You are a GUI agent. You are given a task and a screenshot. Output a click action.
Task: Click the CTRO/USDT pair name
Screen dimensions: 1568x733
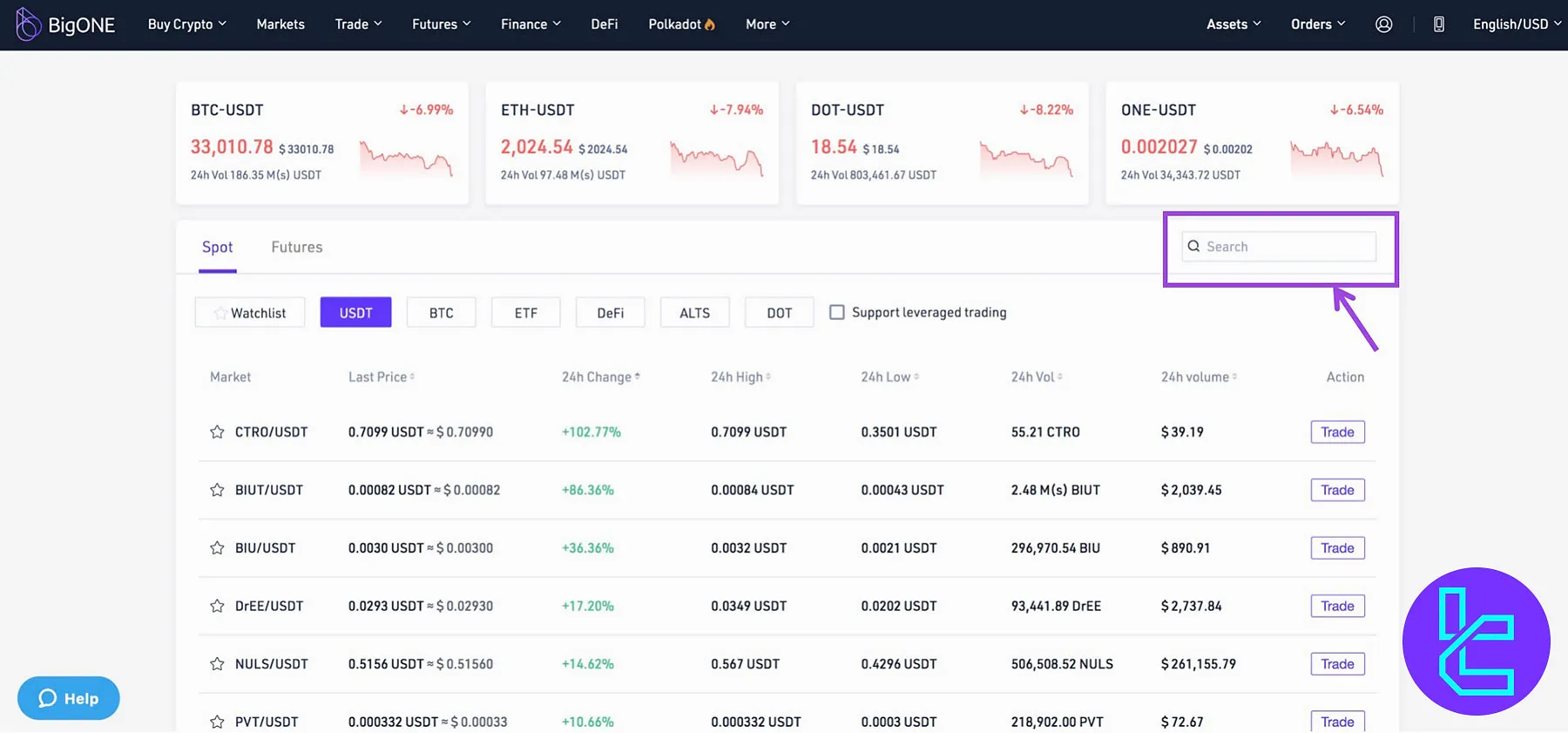point(272,432)
